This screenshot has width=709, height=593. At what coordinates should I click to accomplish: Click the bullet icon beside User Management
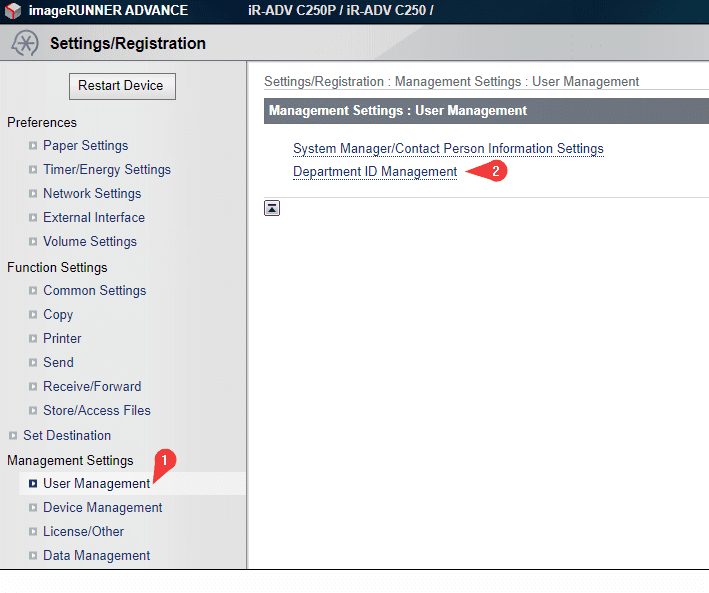pos(33,484)
